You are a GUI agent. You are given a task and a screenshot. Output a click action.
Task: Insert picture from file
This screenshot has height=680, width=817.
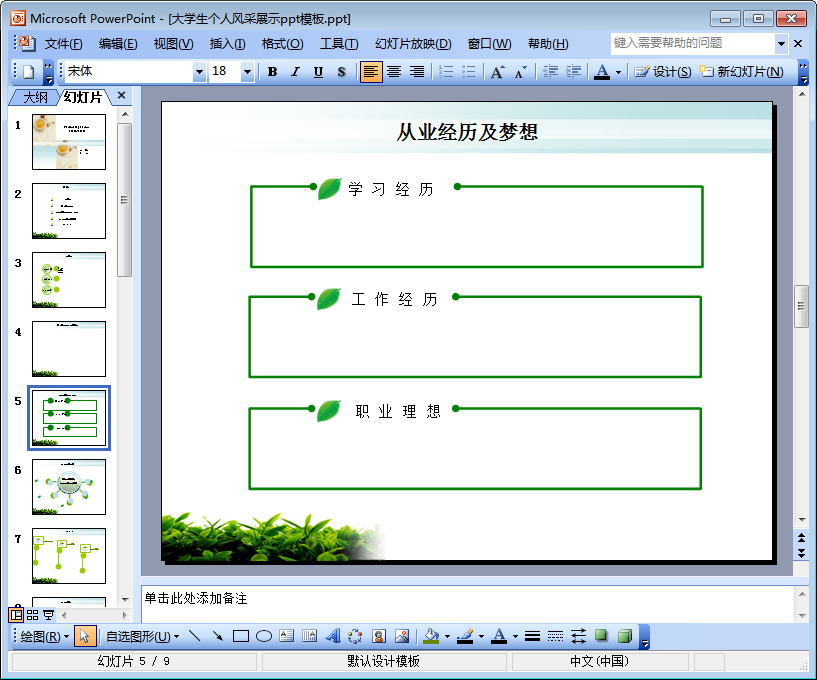[x=402, y=636]
